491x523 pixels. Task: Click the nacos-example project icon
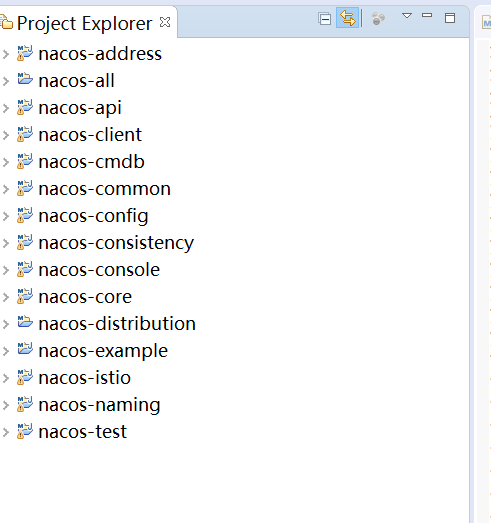point(25,349)
